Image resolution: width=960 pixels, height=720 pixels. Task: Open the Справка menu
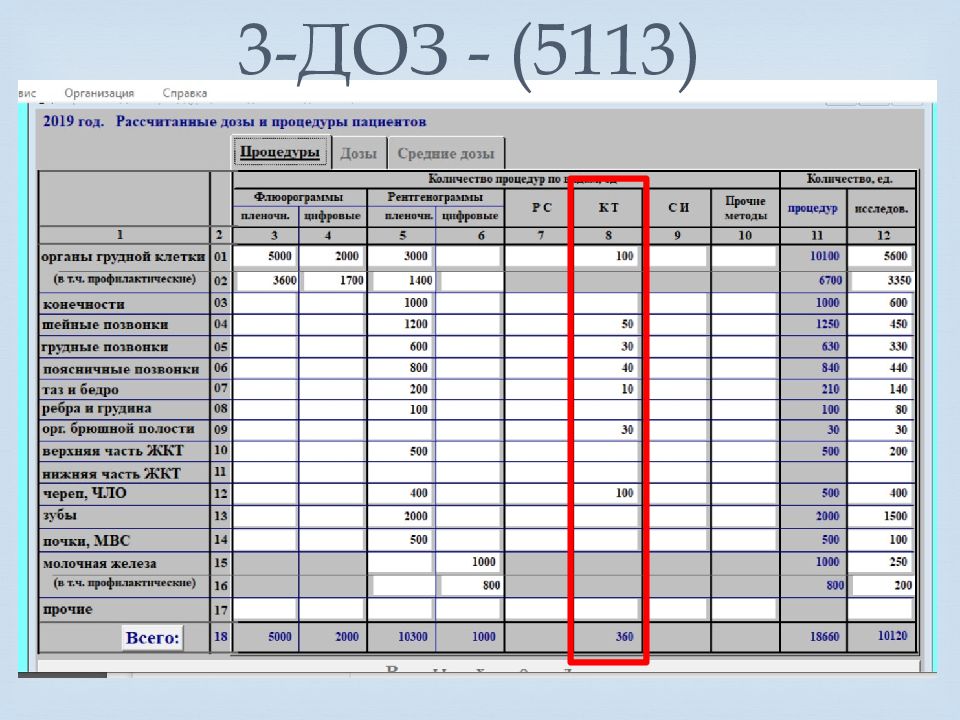pos(184,92)
